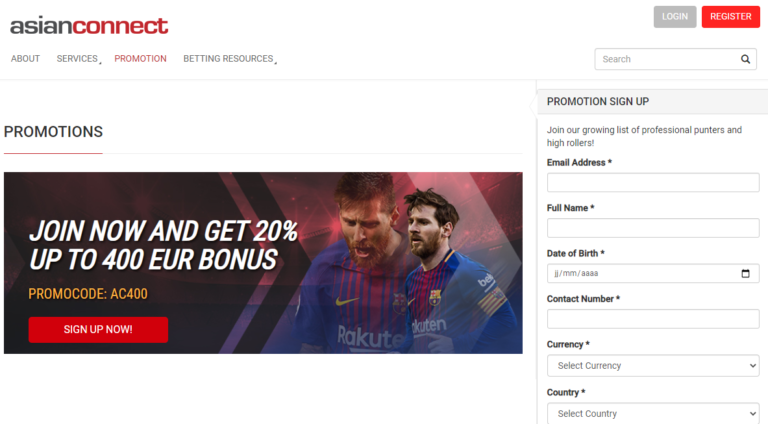Click the search magnifier icon
The image size is (768, 424).
(x=745, y=59)
